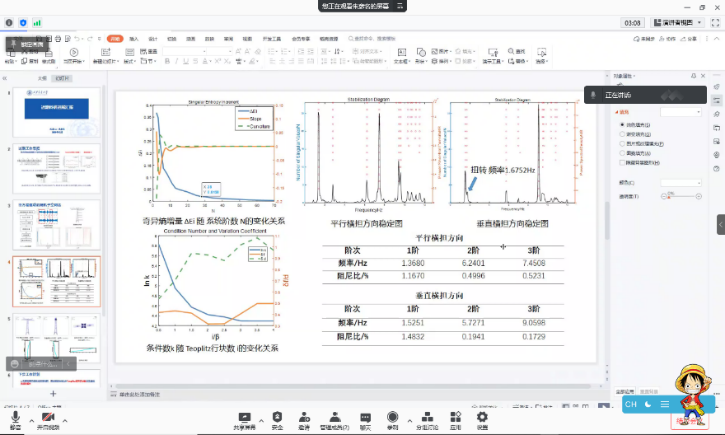
Task: Switch to the Design ribbon tab
Action: (x=153, y=38)
